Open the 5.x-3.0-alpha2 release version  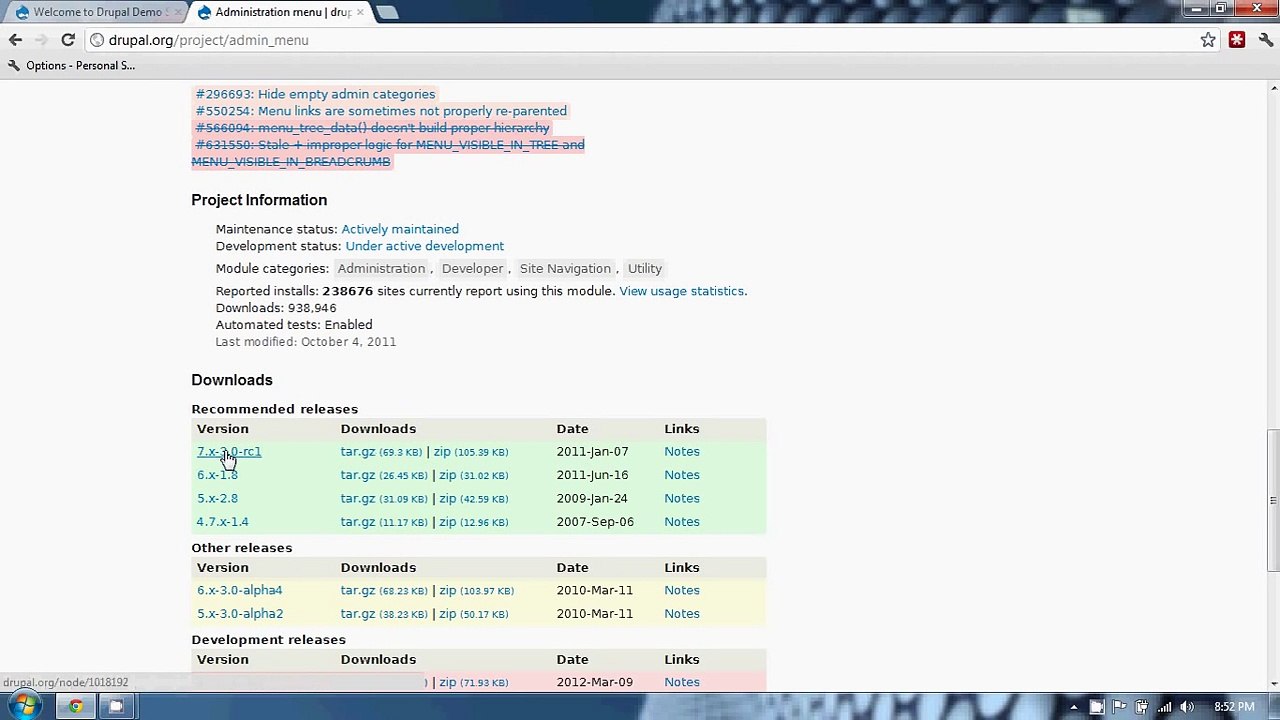pyautogui.click(x=240, y=614)
